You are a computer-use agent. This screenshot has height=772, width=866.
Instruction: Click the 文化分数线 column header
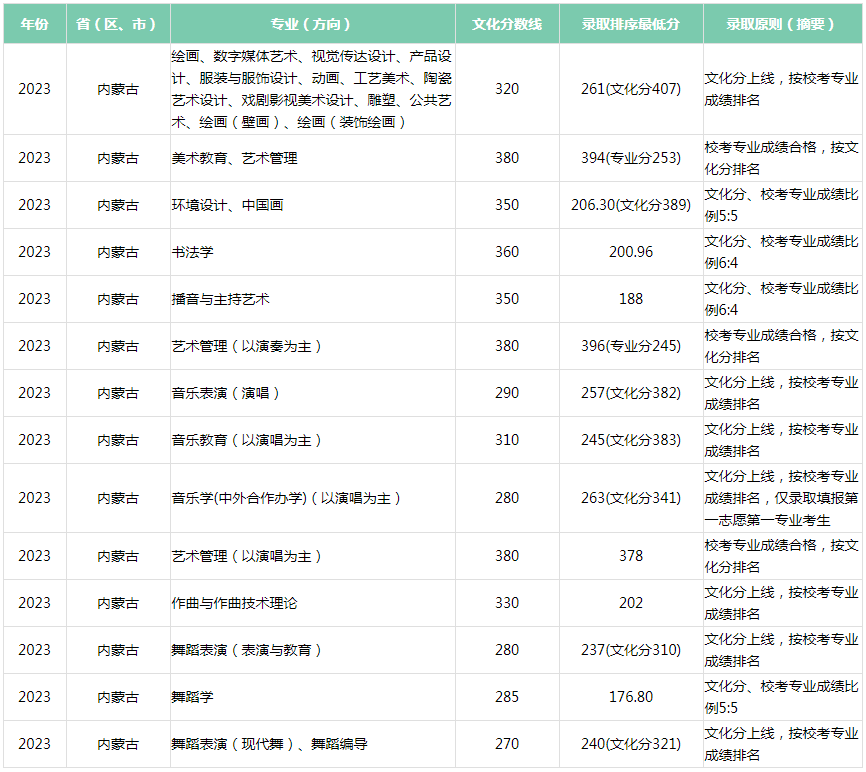pyautogui.click(x=507, y=24)
